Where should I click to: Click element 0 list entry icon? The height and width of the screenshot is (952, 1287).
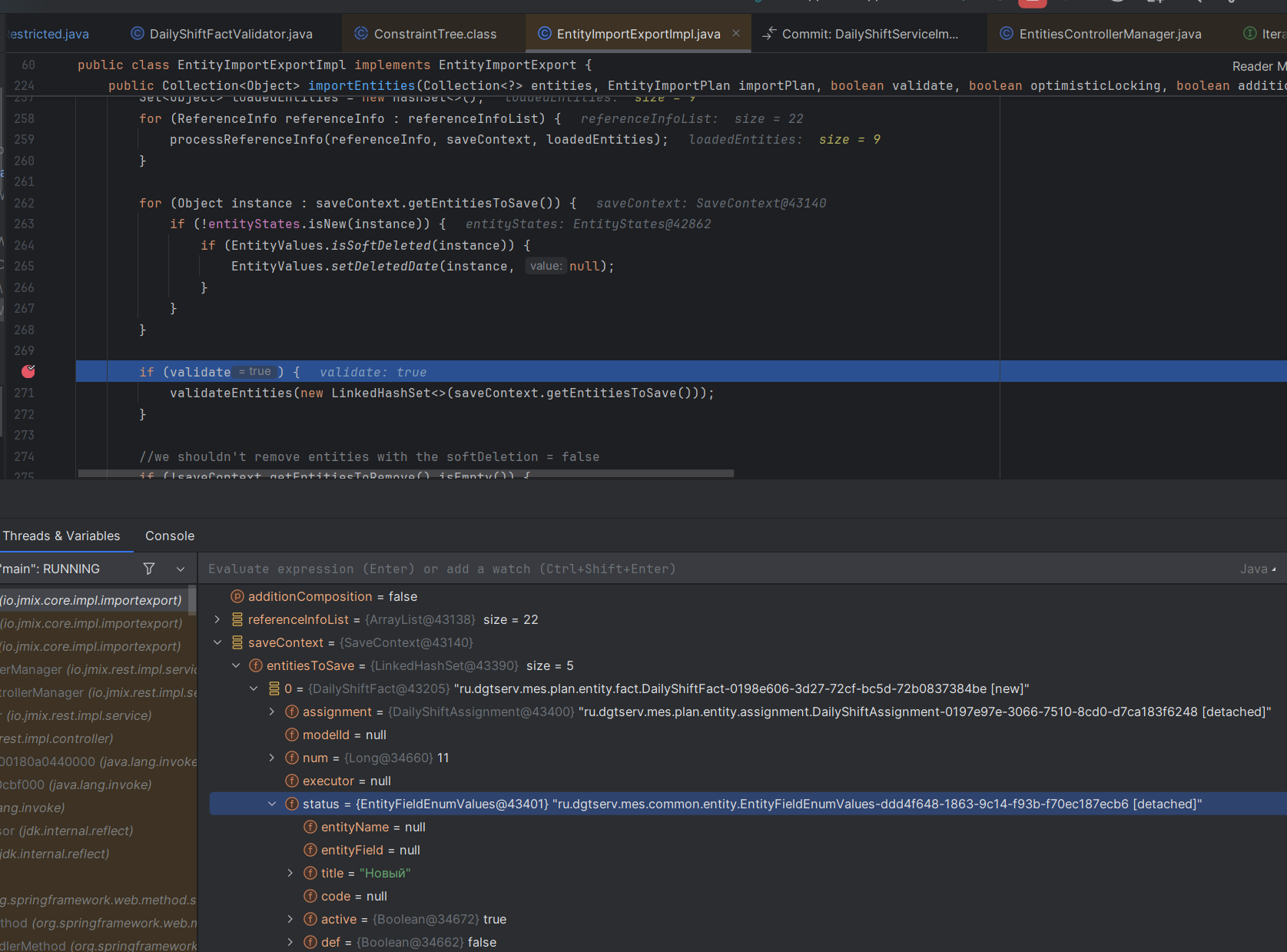pyautogui.click(x=274, y=688)
